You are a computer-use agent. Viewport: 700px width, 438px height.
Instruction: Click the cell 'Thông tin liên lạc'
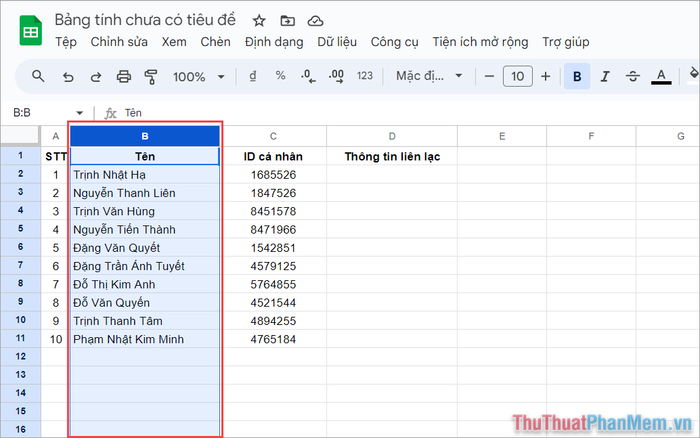(x=392, y=156)
